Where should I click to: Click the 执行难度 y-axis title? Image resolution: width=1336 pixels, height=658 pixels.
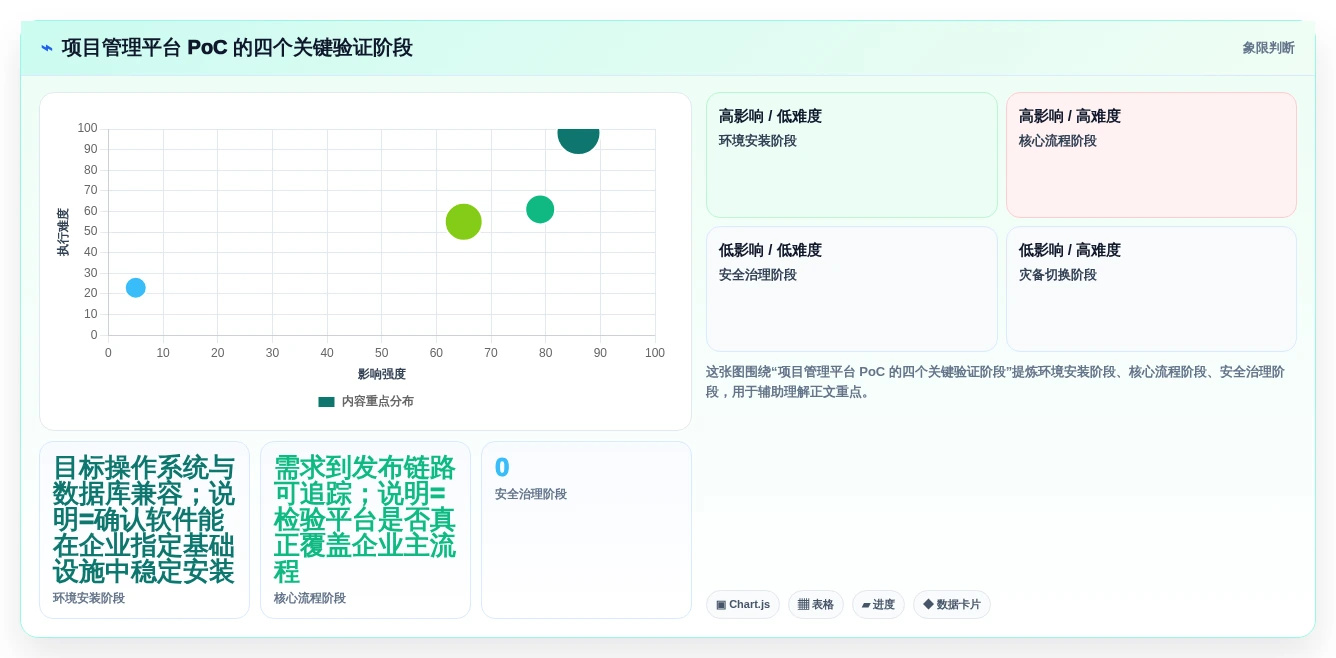(63, 232)
